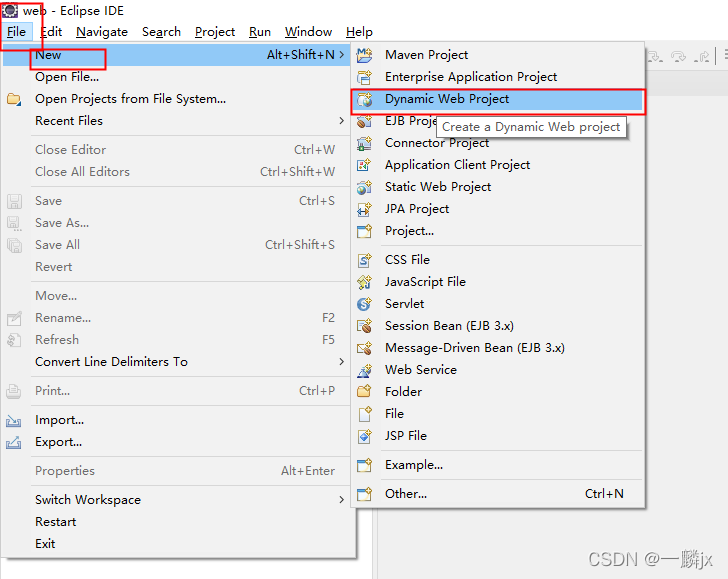Click the EJB Project icon
This screenshot has width=728, height=579.
(364, 121)
